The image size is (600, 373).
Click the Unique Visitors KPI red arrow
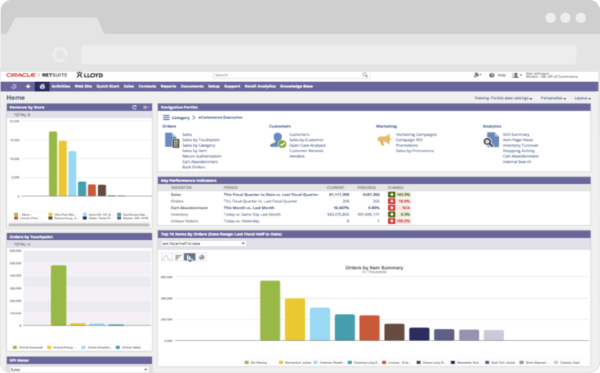(391, 221)
